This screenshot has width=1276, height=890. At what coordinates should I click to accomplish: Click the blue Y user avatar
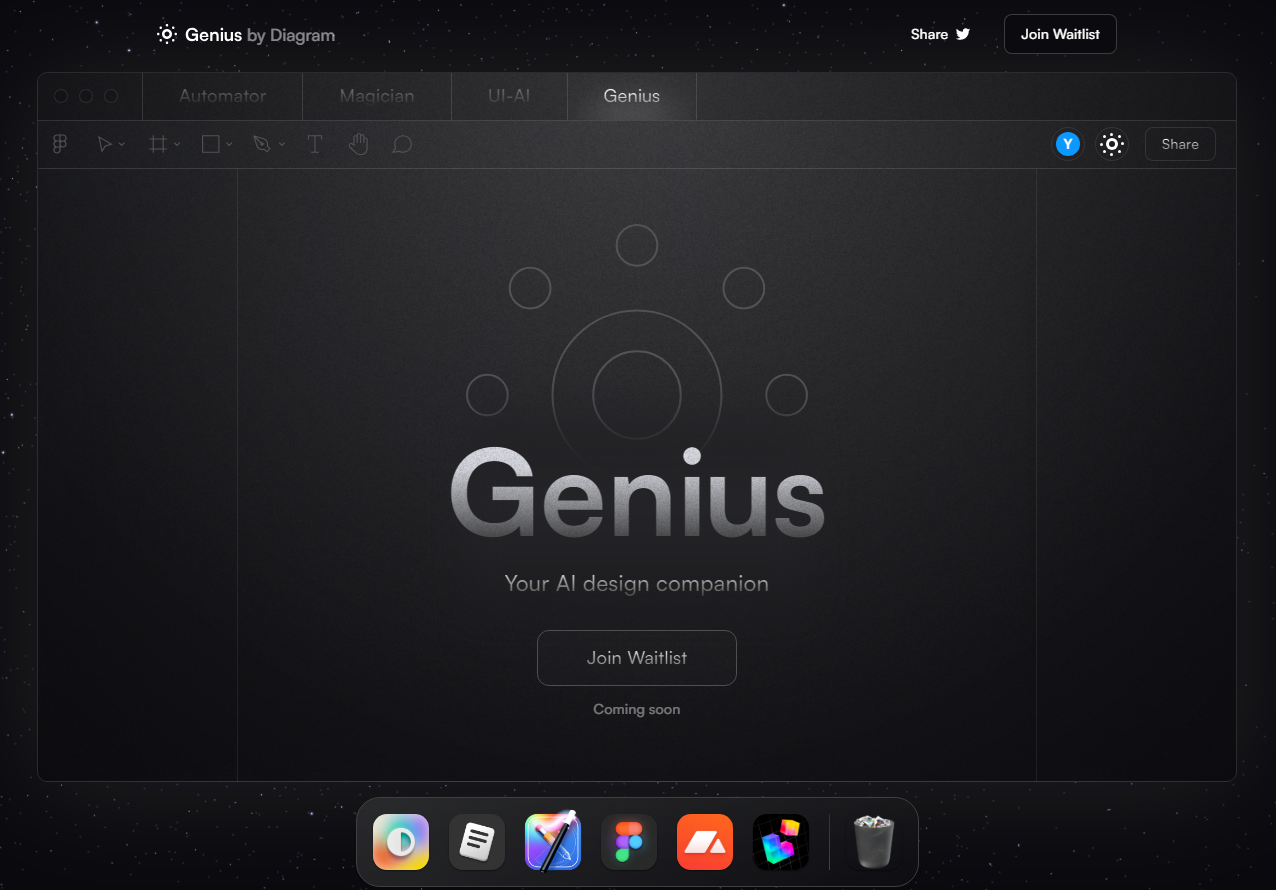tap(1068, 144)
